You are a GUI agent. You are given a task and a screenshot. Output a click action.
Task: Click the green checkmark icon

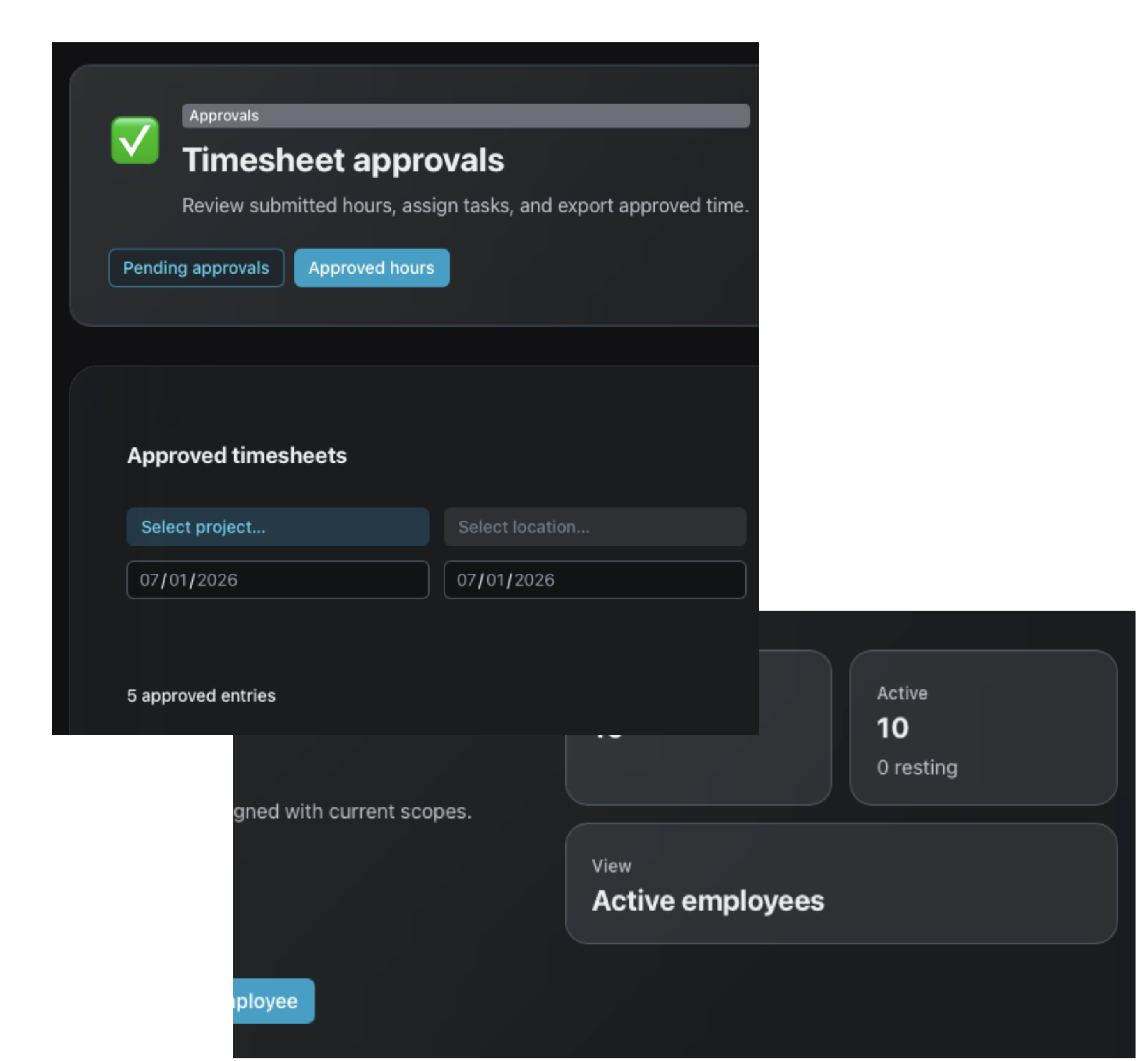coord(135,141)
